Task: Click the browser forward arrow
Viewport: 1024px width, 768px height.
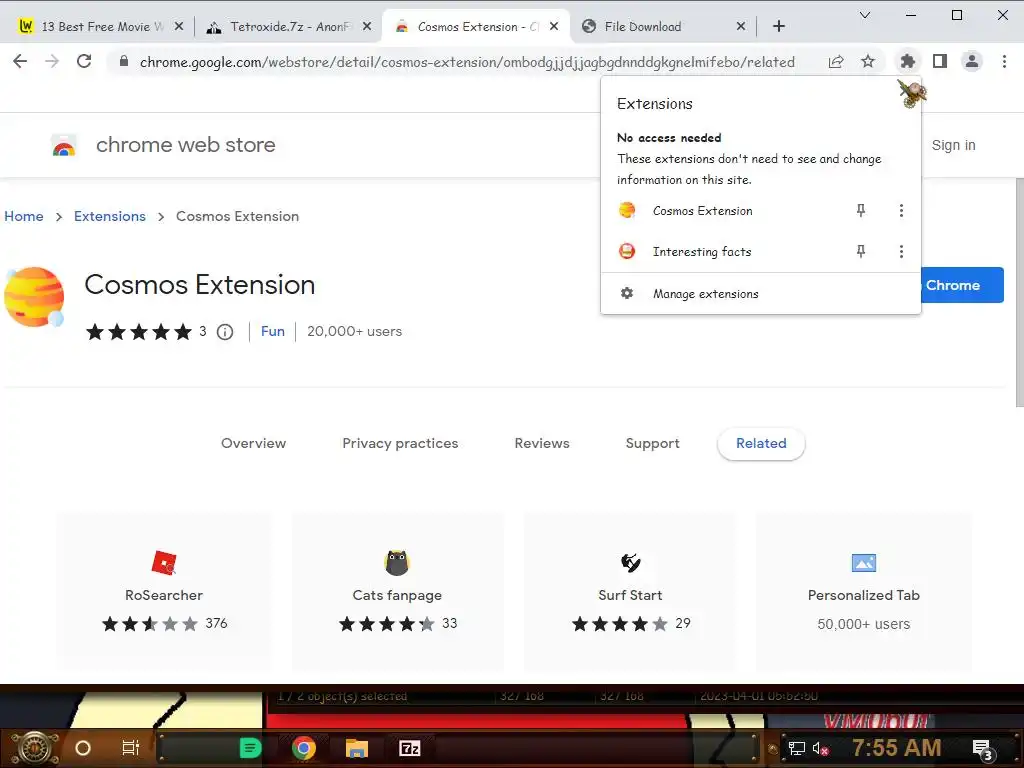Action: [x=52, y=61]
